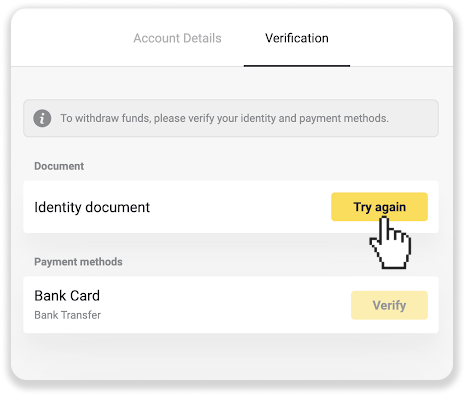
Task: Click the pixelated hand pointer icon
Action: [x=390, y=243]
